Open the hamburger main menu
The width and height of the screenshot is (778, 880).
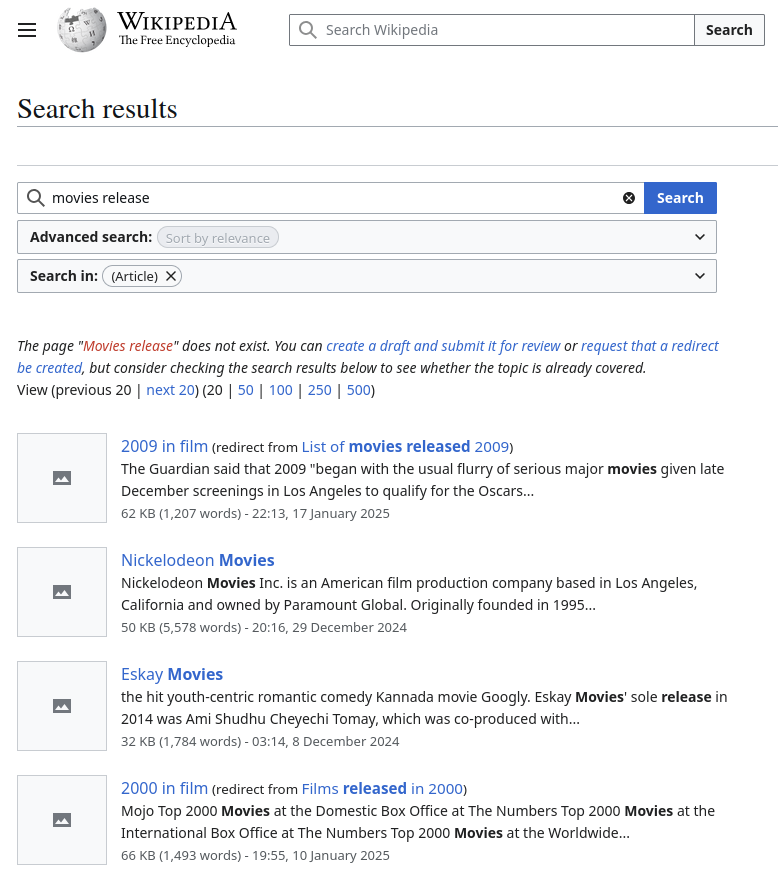coord(27,30)
